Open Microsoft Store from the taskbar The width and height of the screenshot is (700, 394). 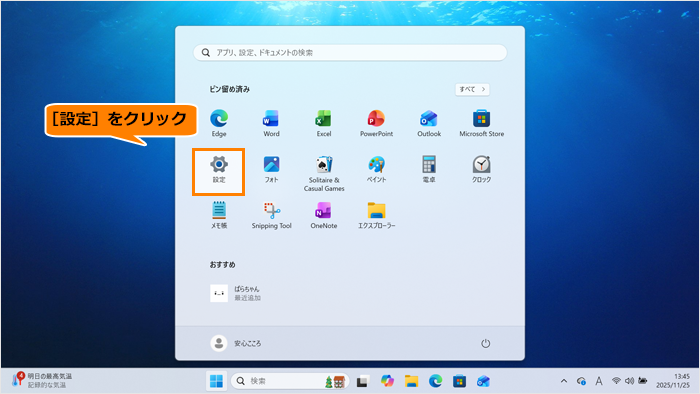459,381
